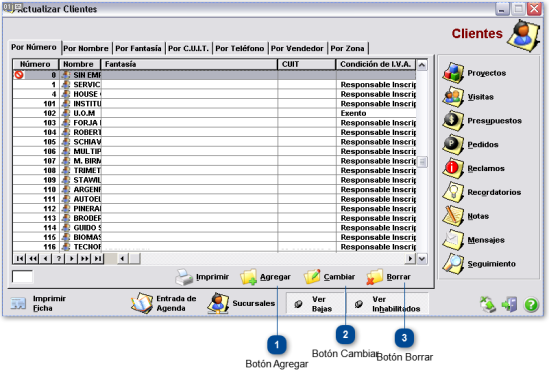The image size is (549, 383).
Task: Open the Presupuestos dollar icon
Action: pyautogui.click(x=453, y=120)
